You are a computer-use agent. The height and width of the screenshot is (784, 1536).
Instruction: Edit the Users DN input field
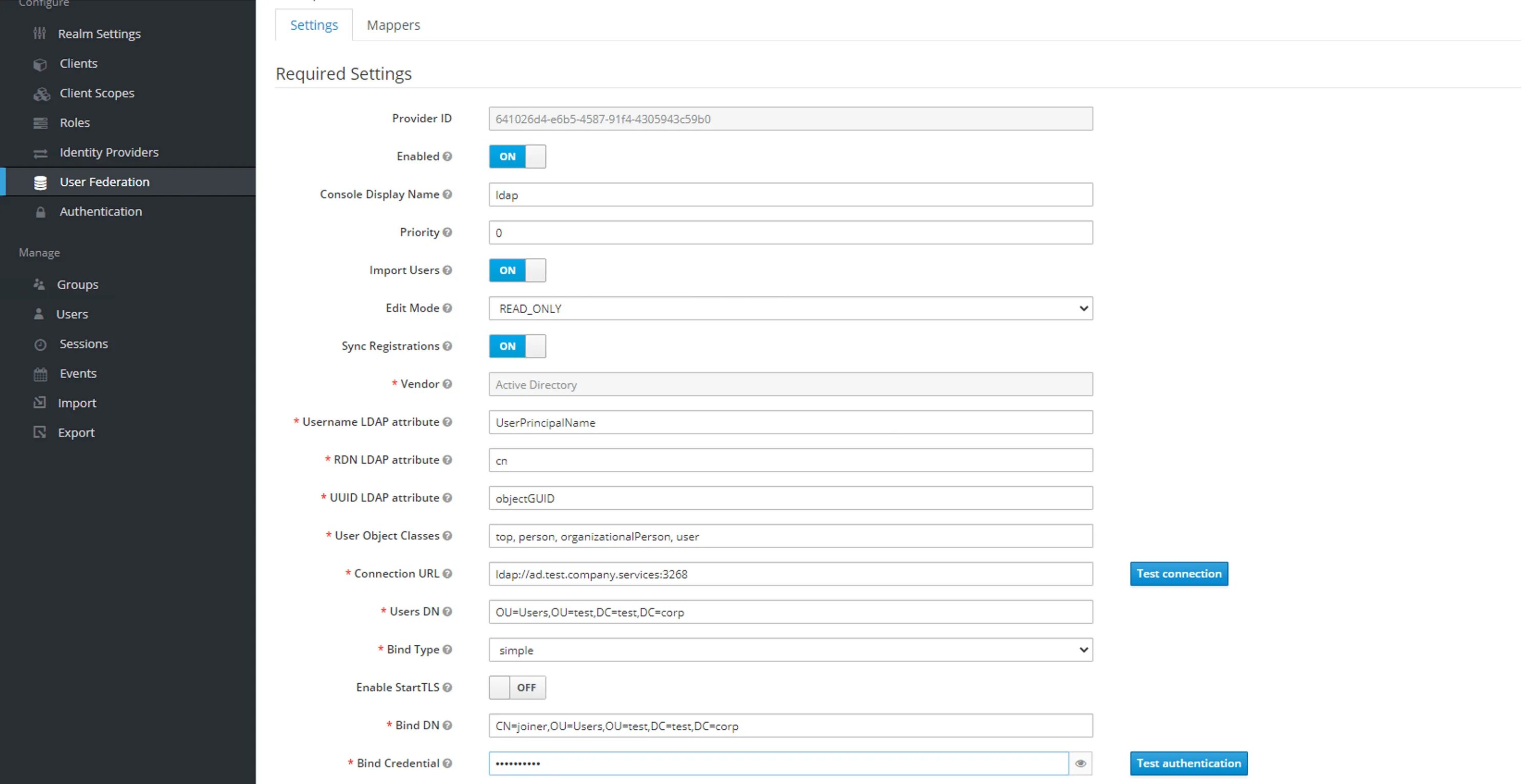(x=790, y=611)
